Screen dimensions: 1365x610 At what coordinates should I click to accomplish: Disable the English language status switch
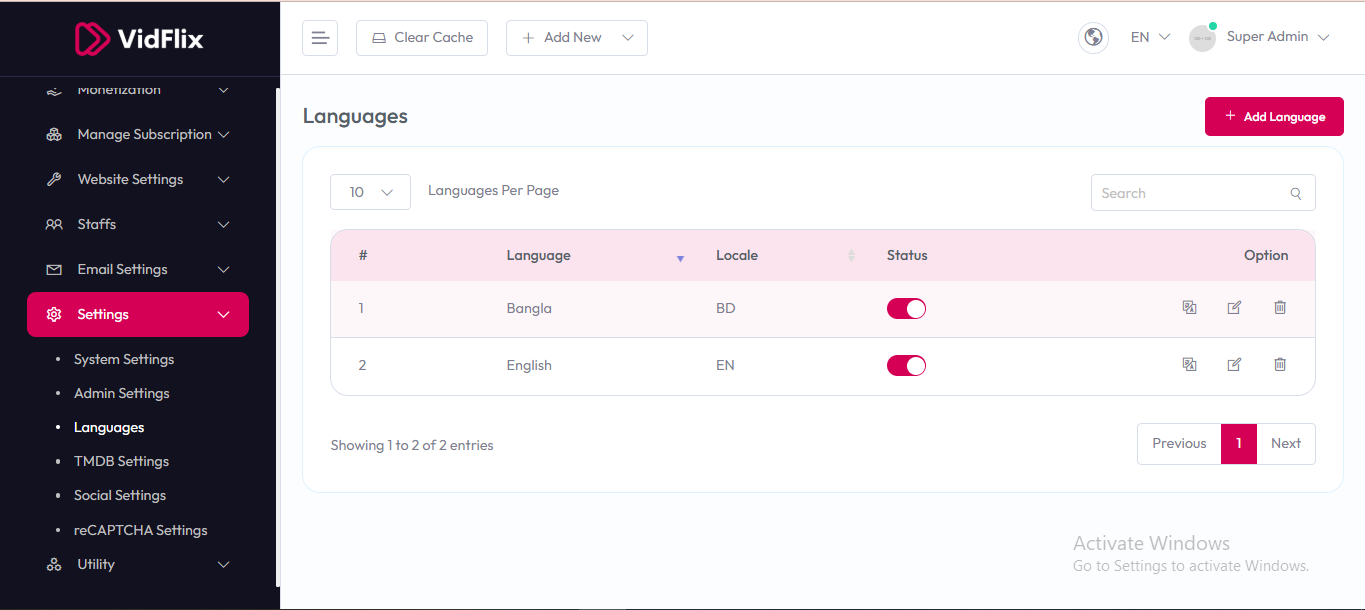[906, 365]
